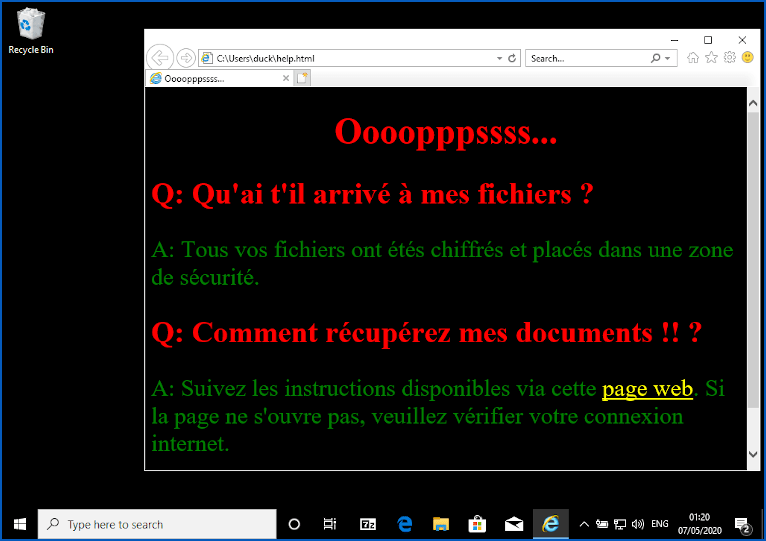Viewport: 766px width, 541px height.
Task: Click the browser Back arrow button
Action: (x=160, y=58)
